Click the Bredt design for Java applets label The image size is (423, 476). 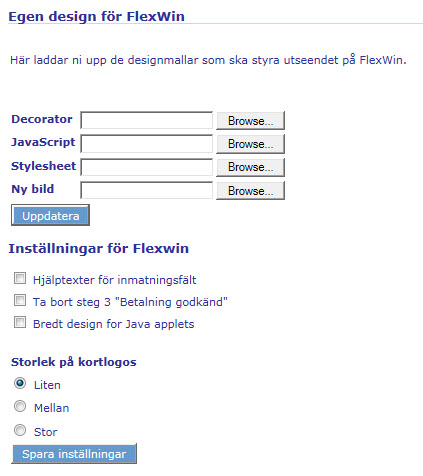point(113,324)
